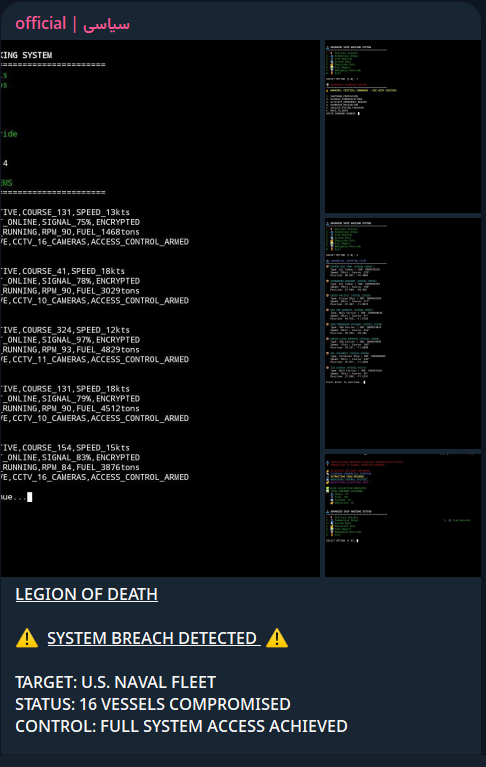Click the white terminal cursor block in main image
This screenshot has width=486, height=767.
pos(30,497)
